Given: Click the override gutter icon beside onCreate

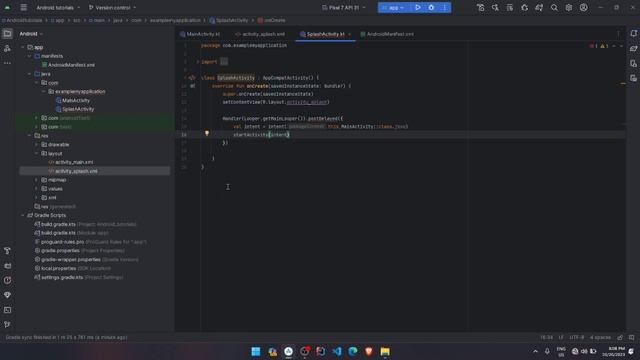Looking at the screenshot, I should 192,86.
